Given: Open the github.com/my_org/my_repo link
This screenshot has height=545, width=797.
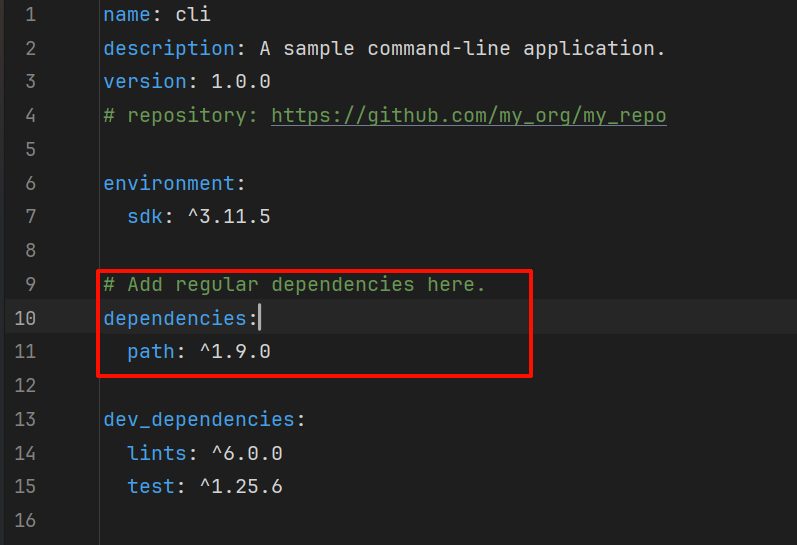Looking at the screenshot, I should (469, 116).
